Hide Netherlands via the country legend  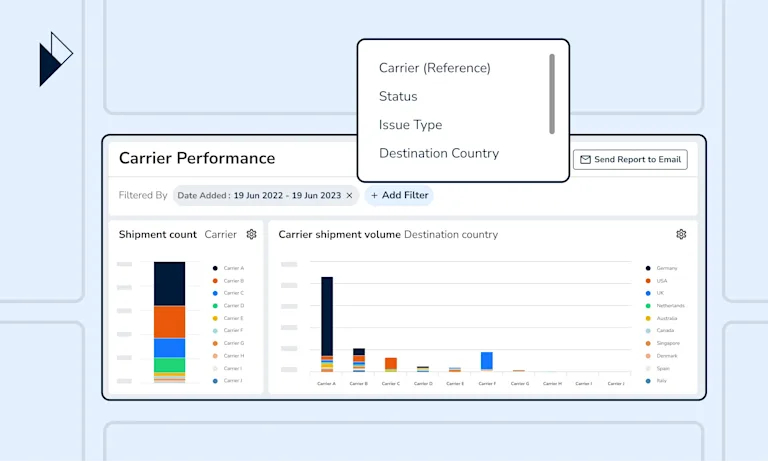(x=665, y=306)
